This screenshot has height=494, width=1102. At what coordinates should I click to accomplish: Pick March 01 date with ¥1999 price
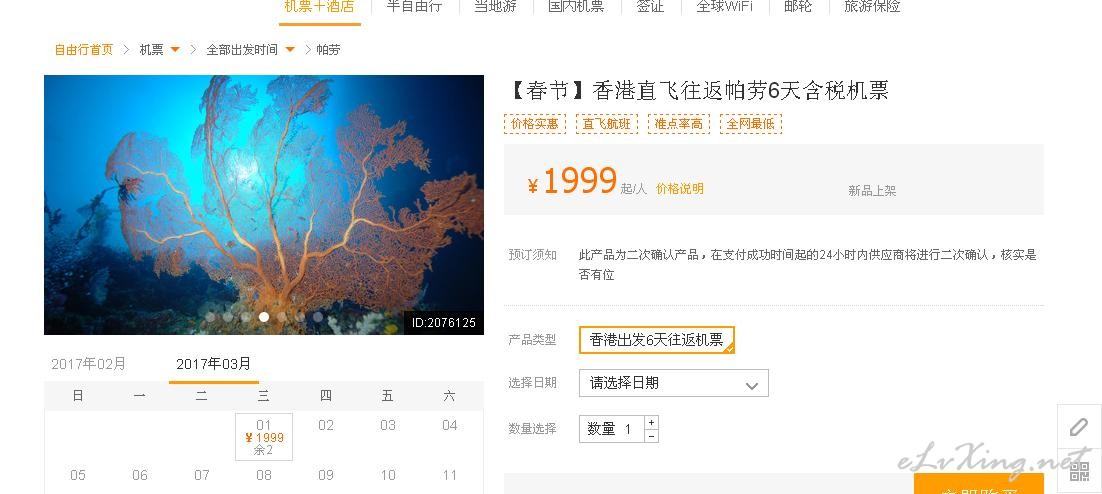[x=264, y=437]
